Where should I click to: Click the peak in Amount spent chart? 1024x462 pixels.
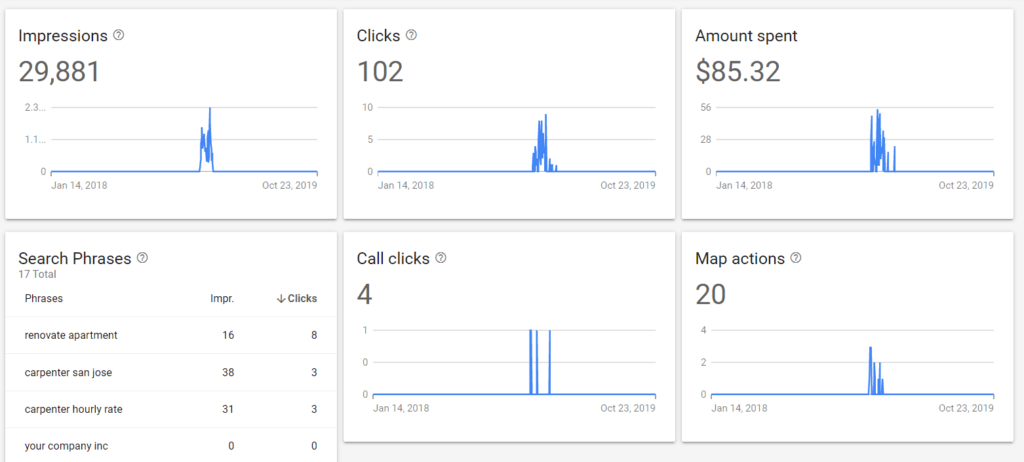(x=877, y=112)
